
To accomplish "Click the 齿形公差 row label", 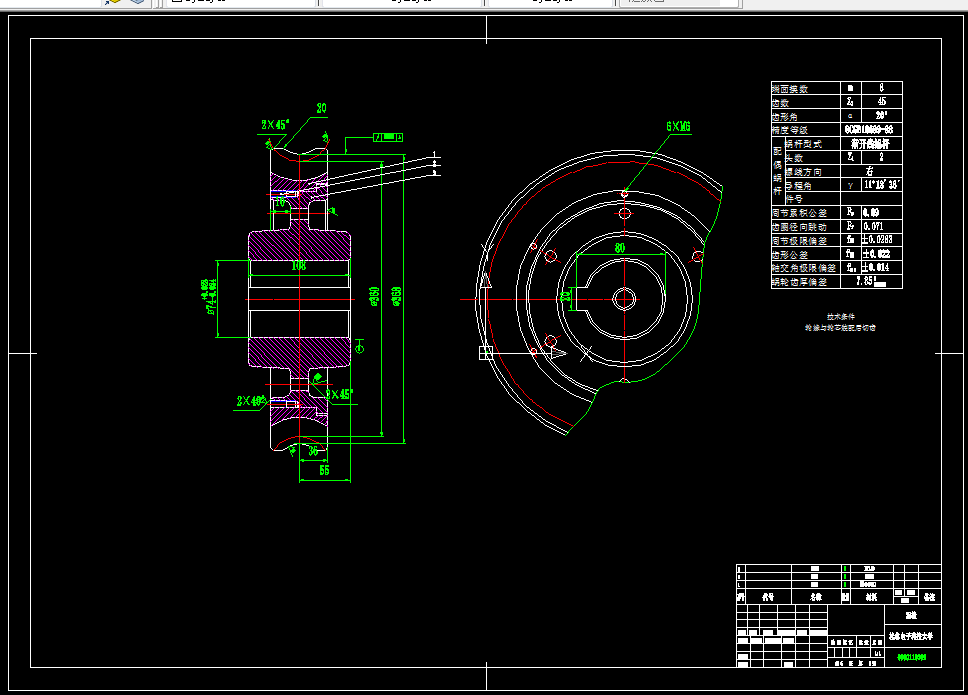I will click(790, 254).
